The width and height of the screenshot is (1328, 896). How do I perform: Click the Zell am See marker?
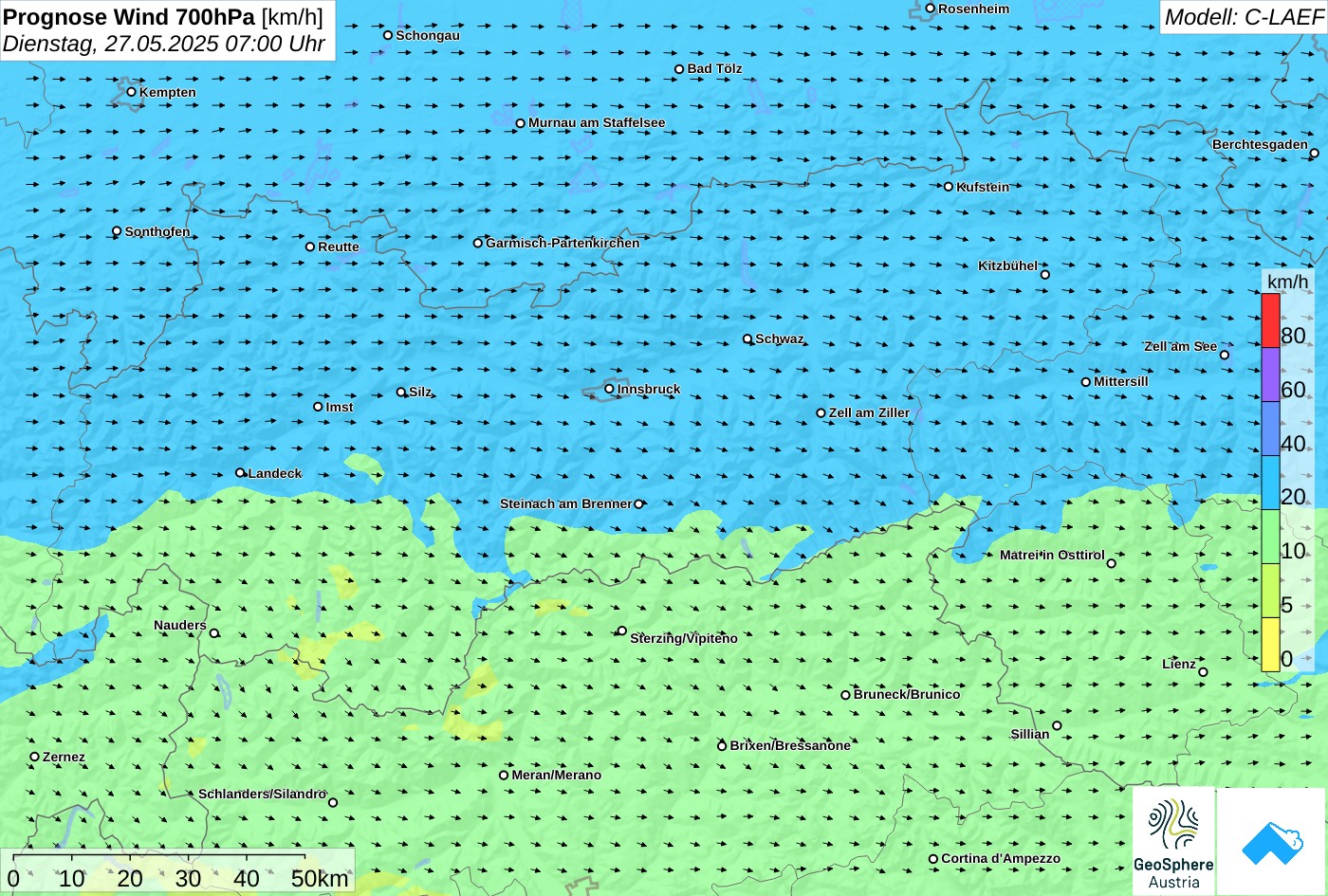pyautogui.click(x=1224, y=355)
